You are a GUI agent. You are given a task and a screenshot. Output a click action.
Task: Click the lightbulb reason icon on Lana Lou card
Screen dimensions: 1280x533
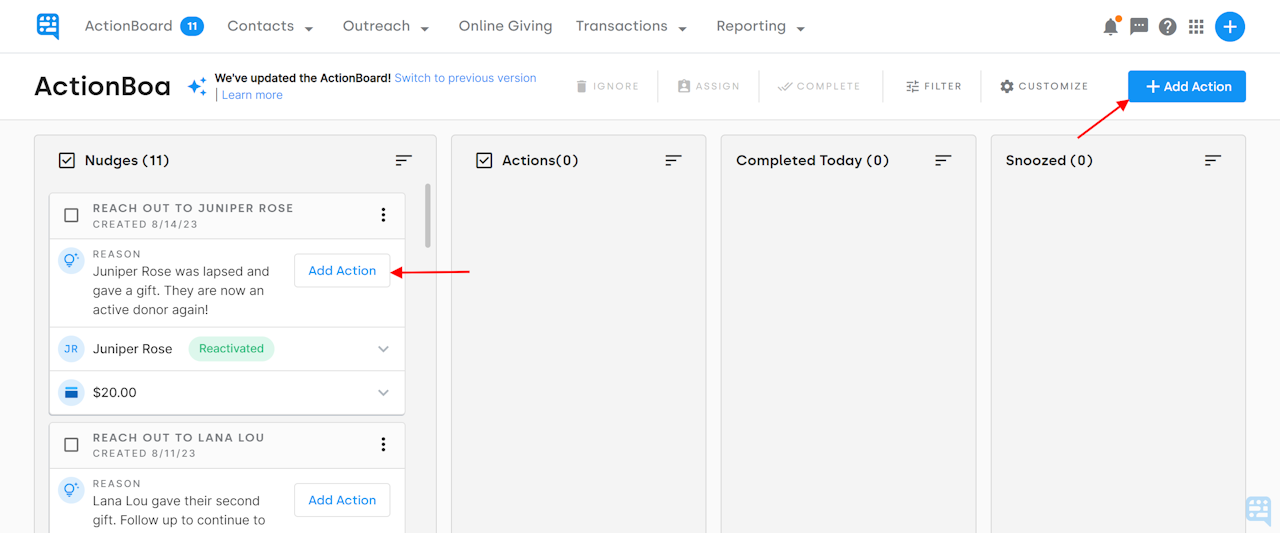pos(71,491)
